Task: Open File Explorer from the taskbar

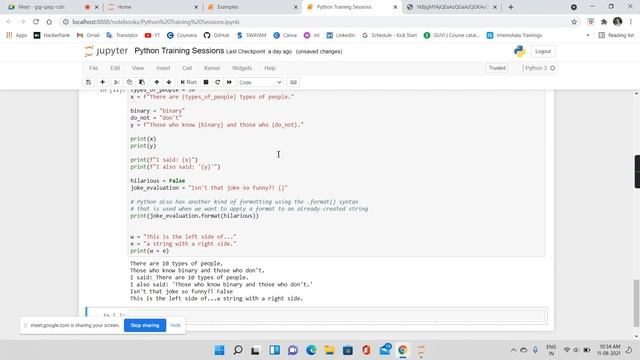Action: tap(329, 350)
